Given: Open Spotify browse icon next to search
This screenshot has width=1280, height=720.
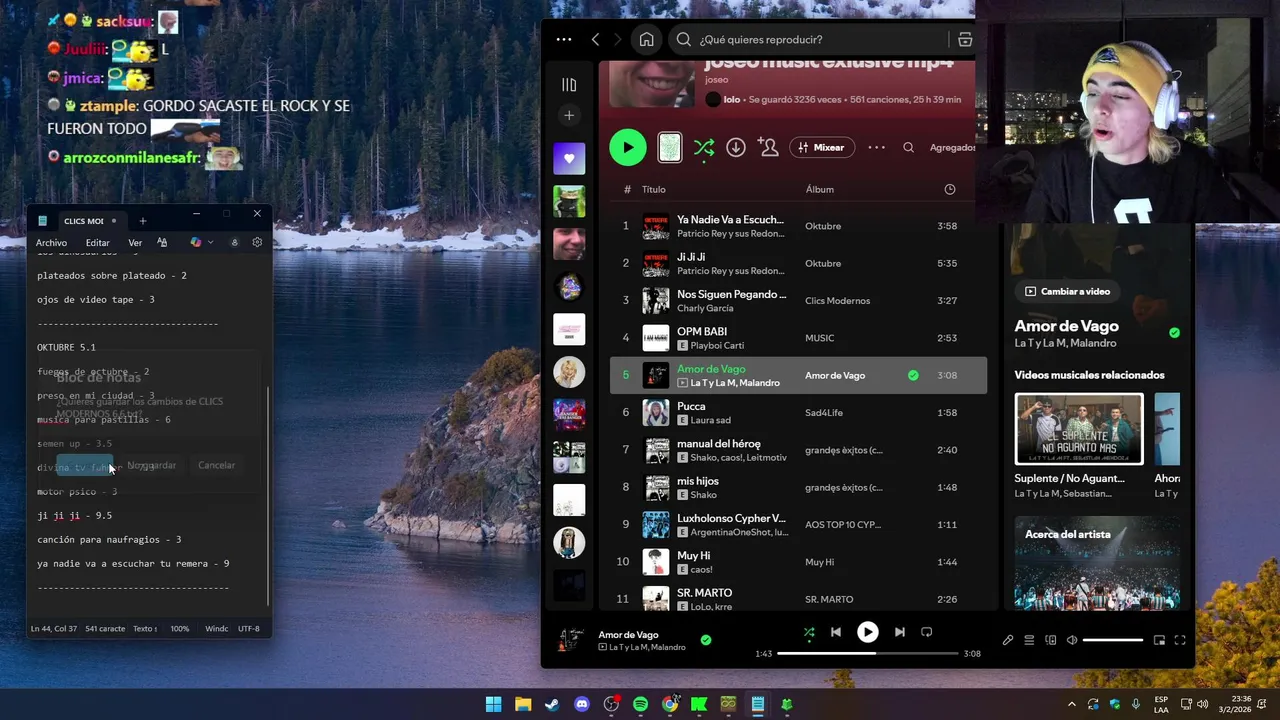Looking at the screenshot, I should tap(965, 39).
